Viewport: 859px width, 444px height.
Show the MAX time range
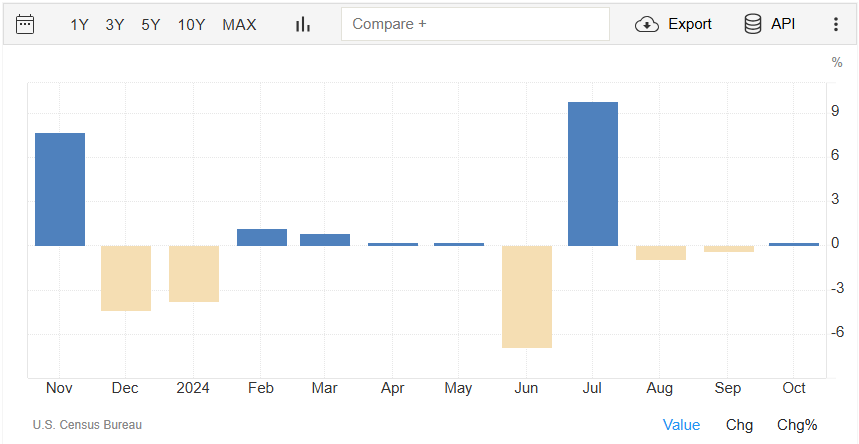click(239, 24)
